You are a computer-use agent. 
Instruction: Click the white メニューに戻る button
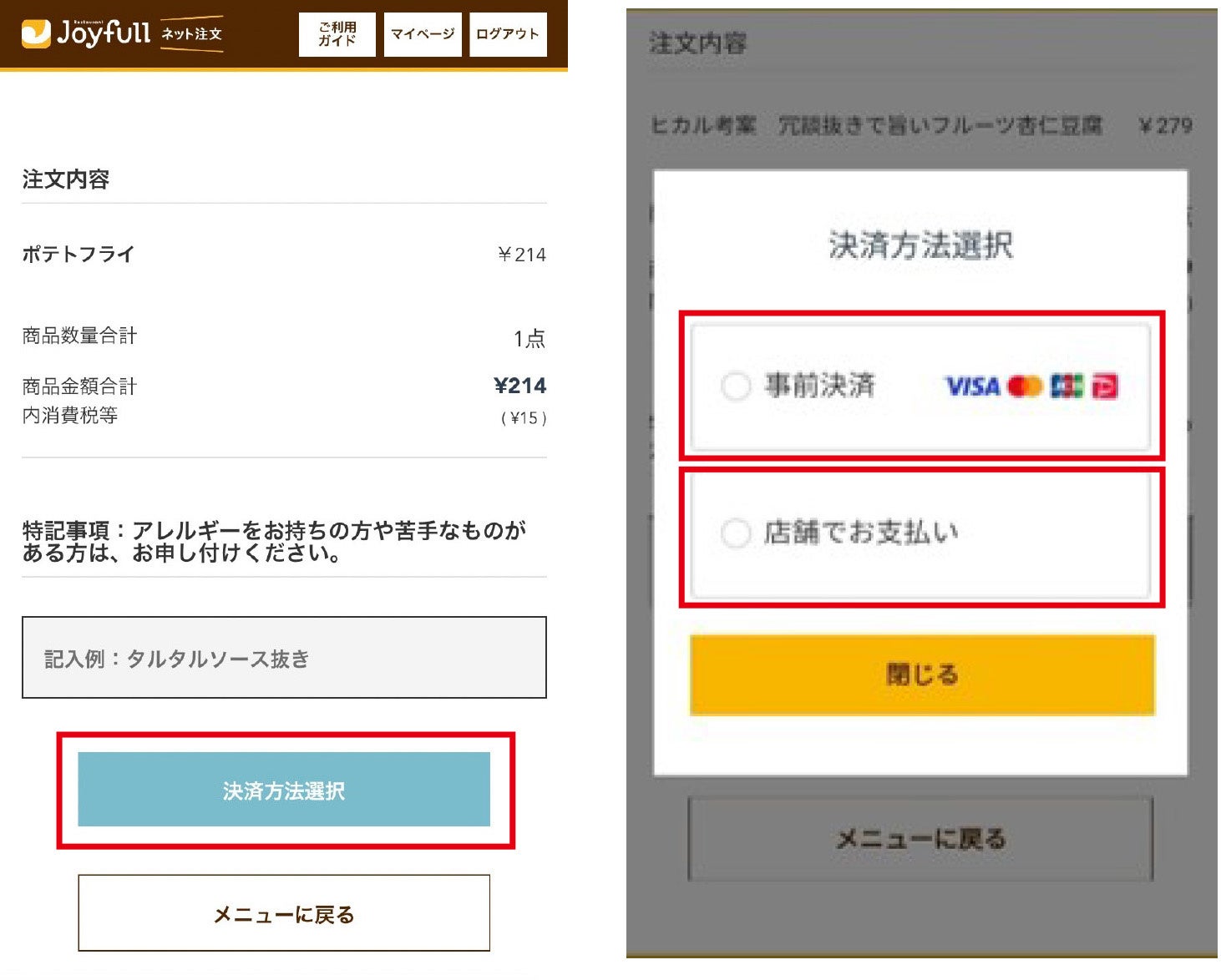(x=284, y=913)
